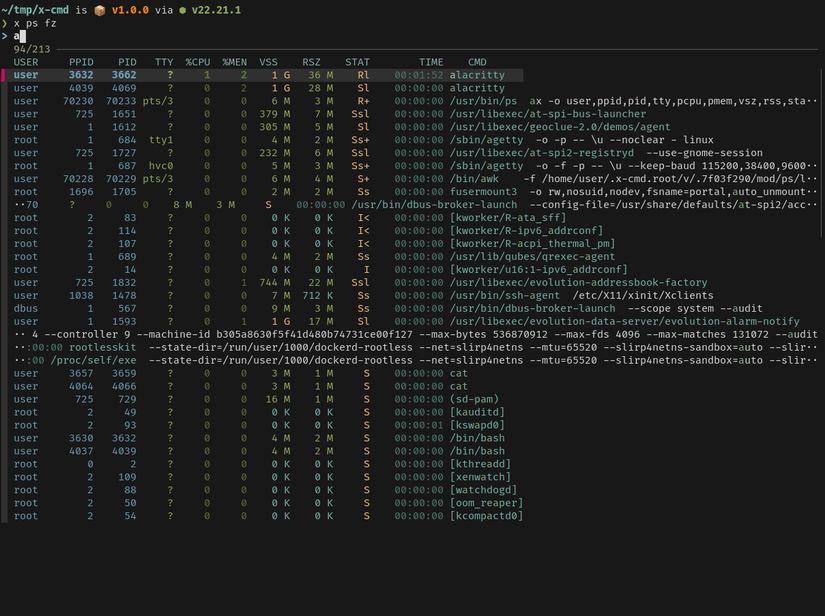Click the STAT column header
The width and height of the screenshot is (825, 616).
tap(357, 61)
